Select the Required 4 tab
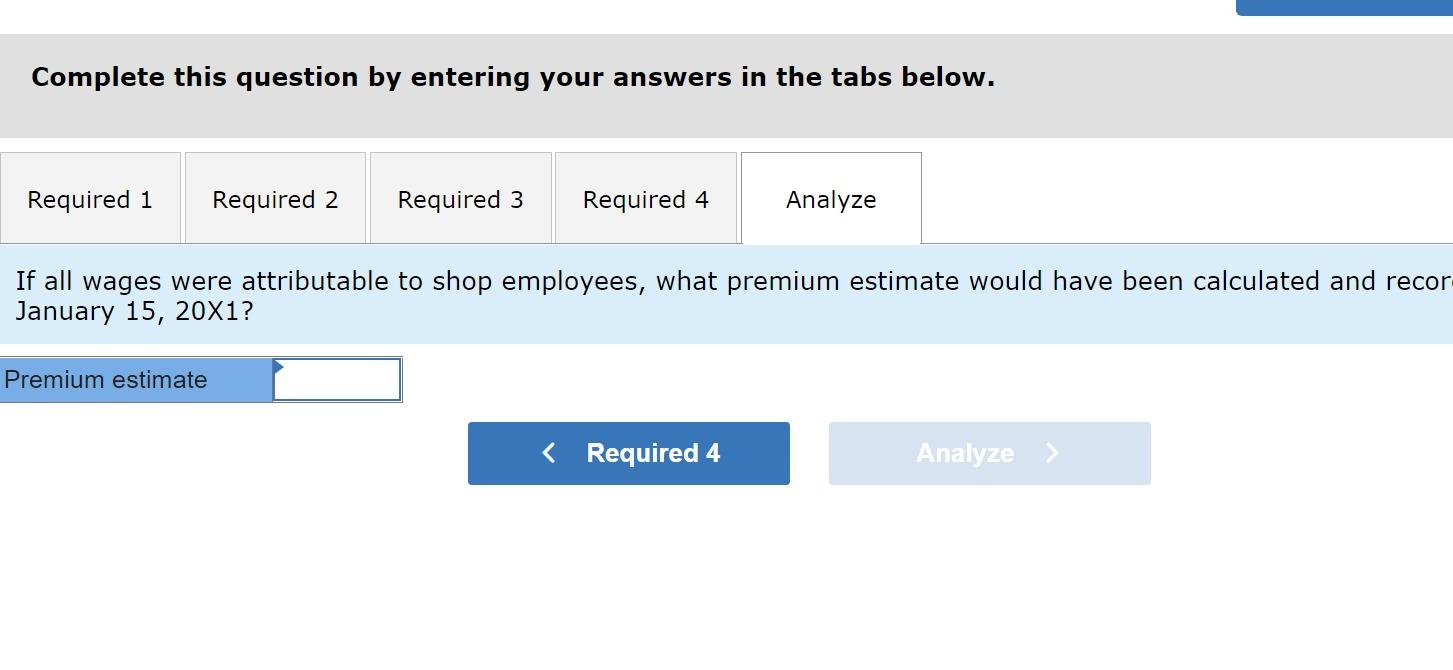 click(x=645, y=199)
